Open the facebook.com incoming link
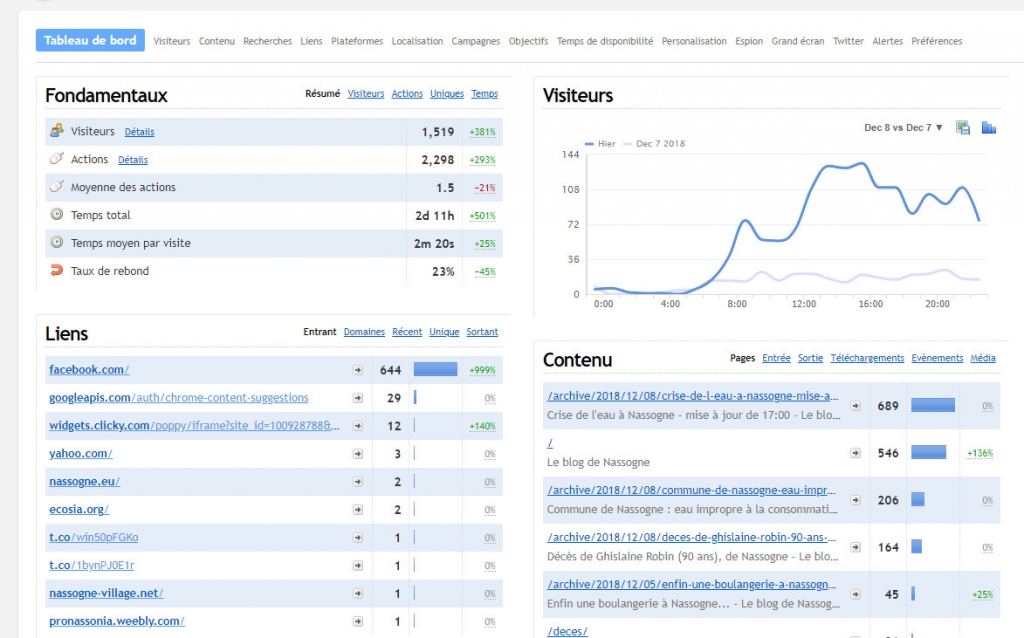 [x=89, y=370]
